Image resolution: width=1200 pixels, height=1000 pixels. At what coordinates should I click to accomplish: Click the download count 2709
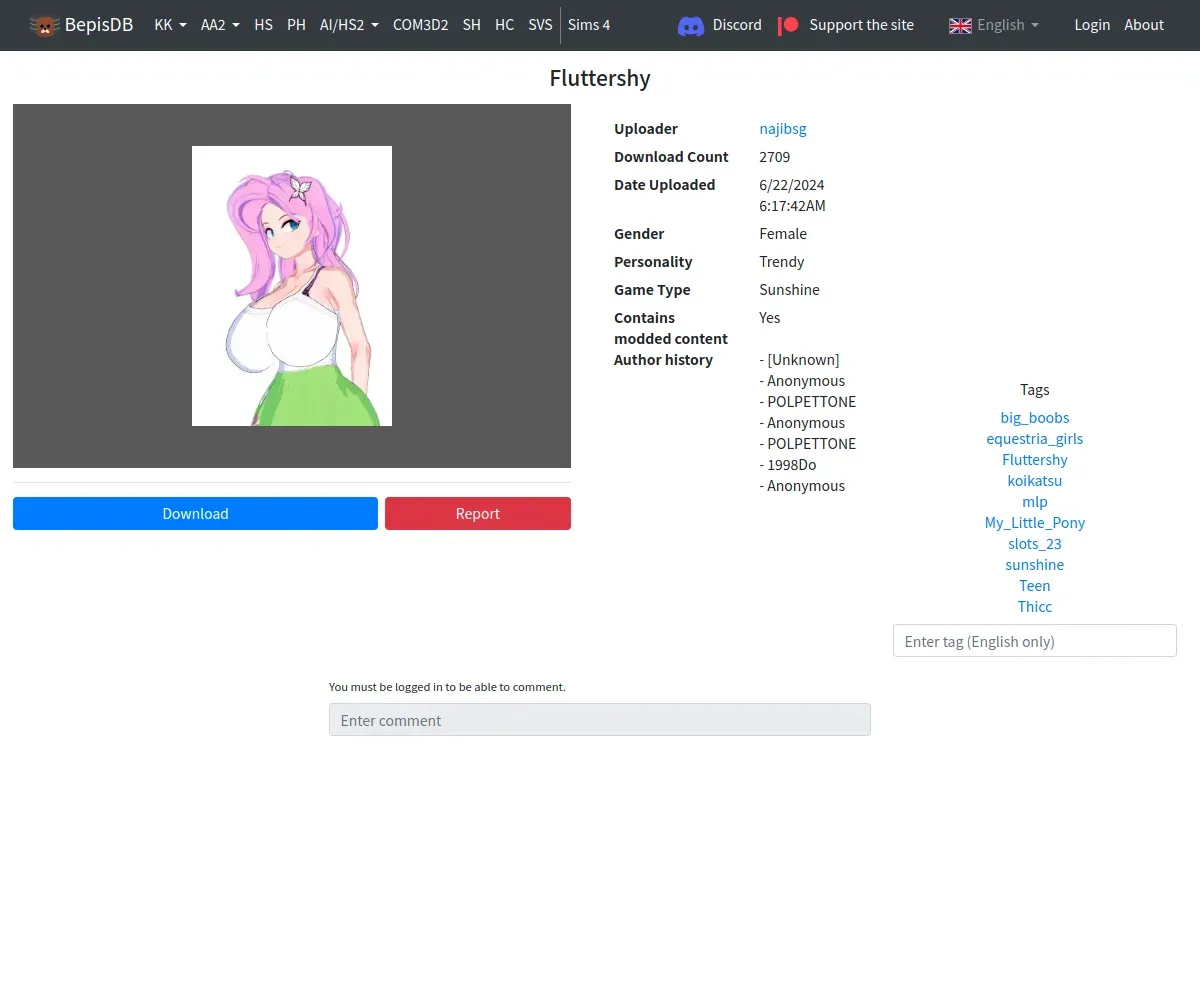775,156
